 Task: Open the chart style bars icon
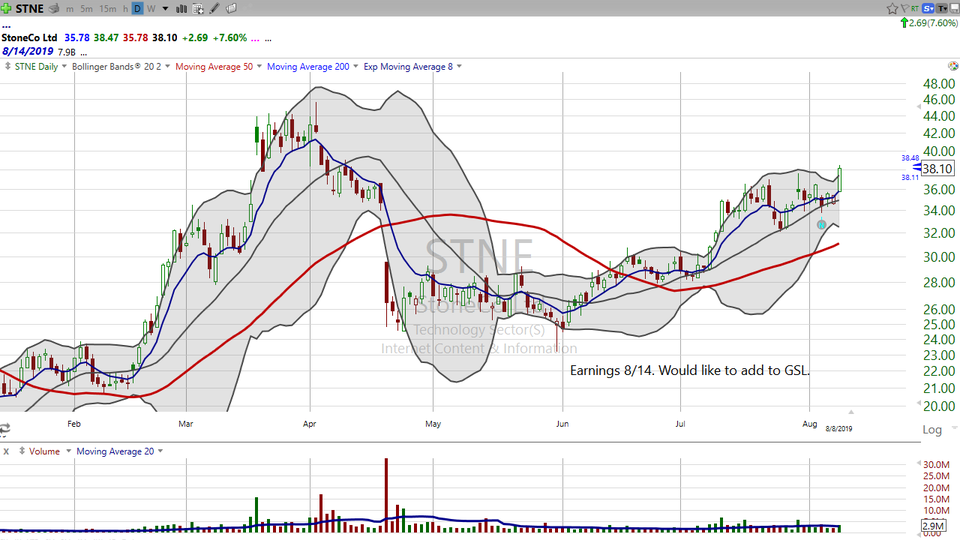click(x=181, y=8)
